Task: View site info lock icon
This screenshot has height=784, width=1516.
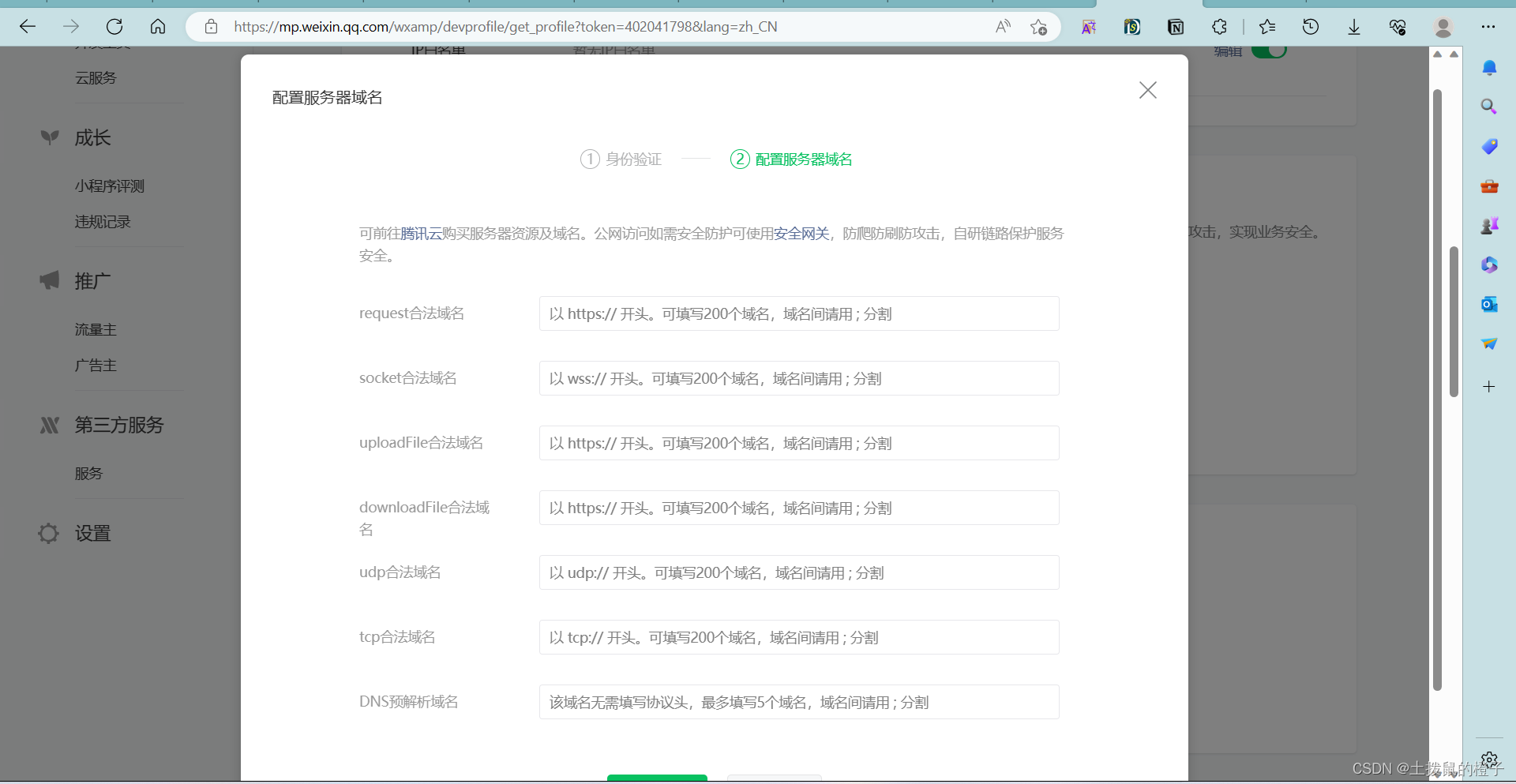Action: point(211,27)
